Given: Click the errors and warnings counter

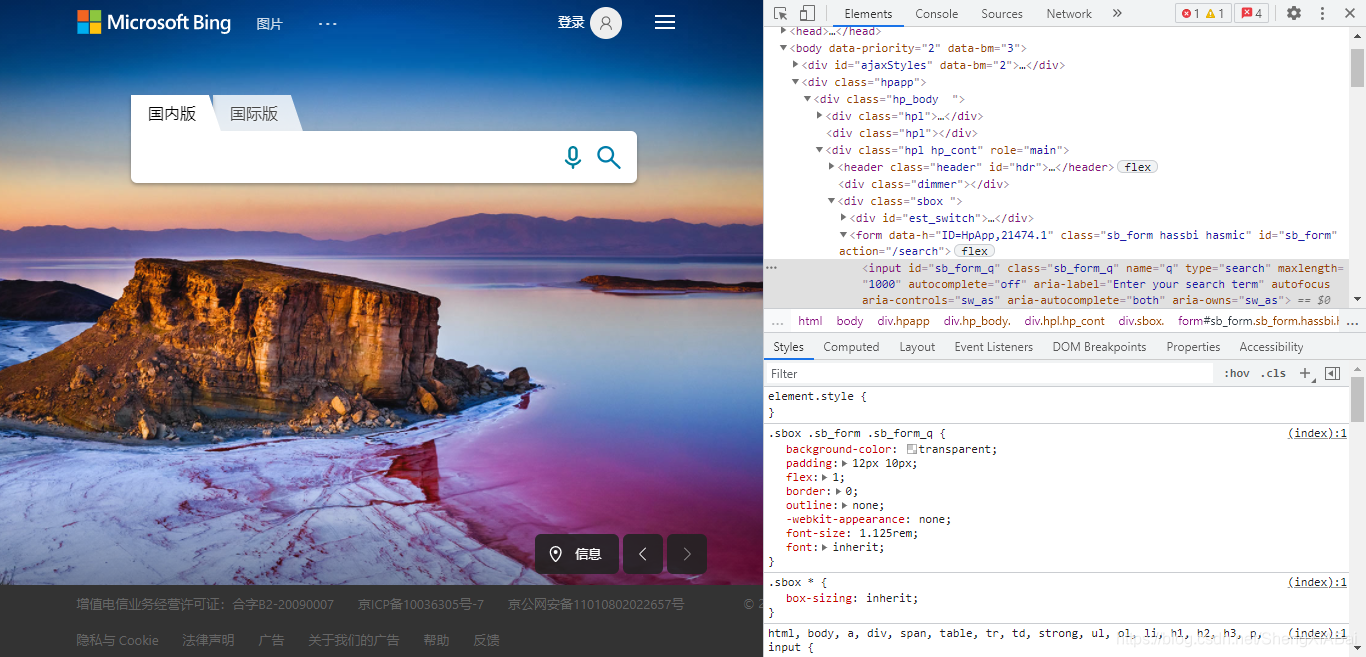Looking at the screenshot, I should tap(1203, 13).
